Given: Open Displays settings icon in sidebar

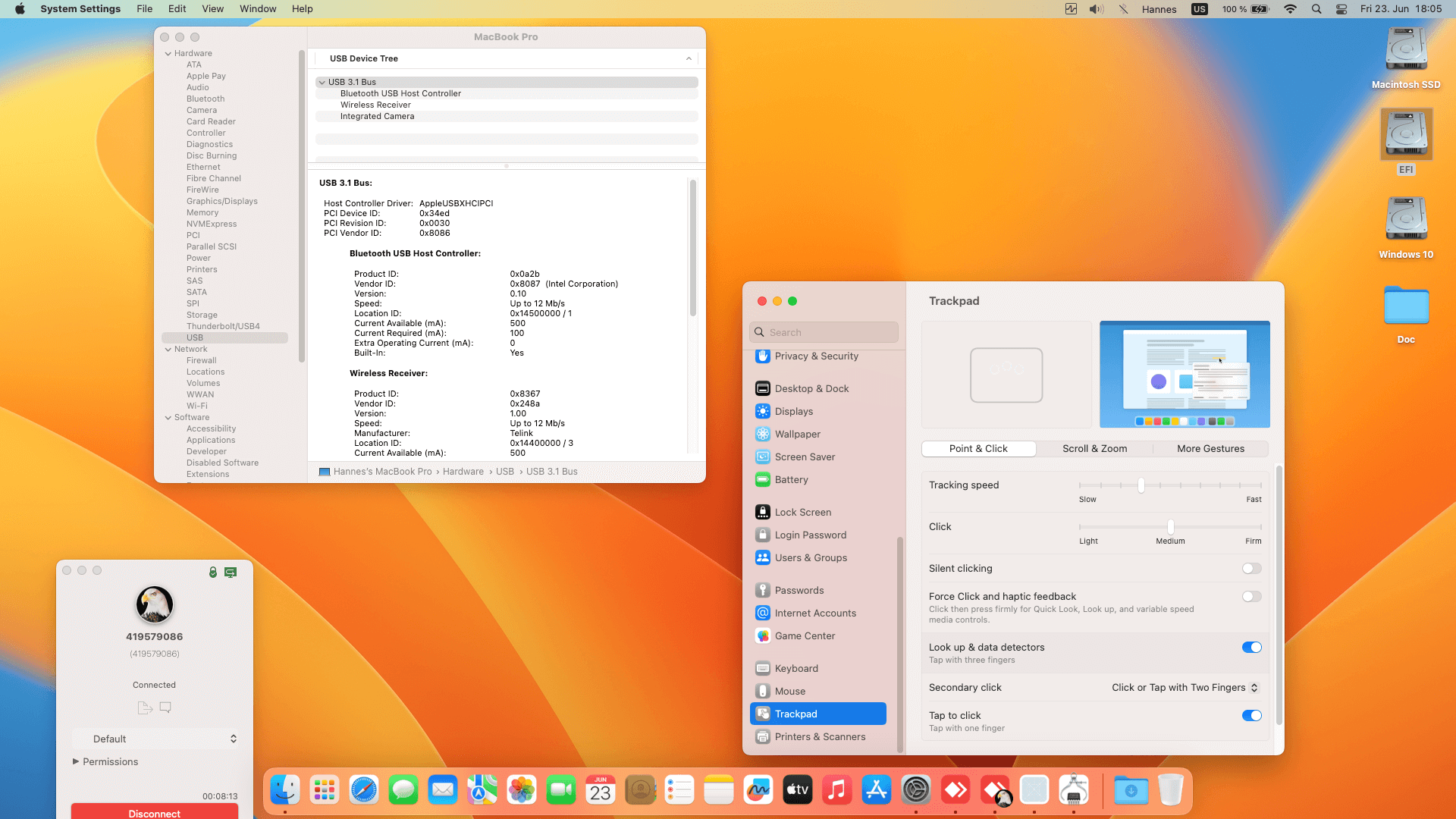Looking at the screenshot, I should (x=763, y=411).
